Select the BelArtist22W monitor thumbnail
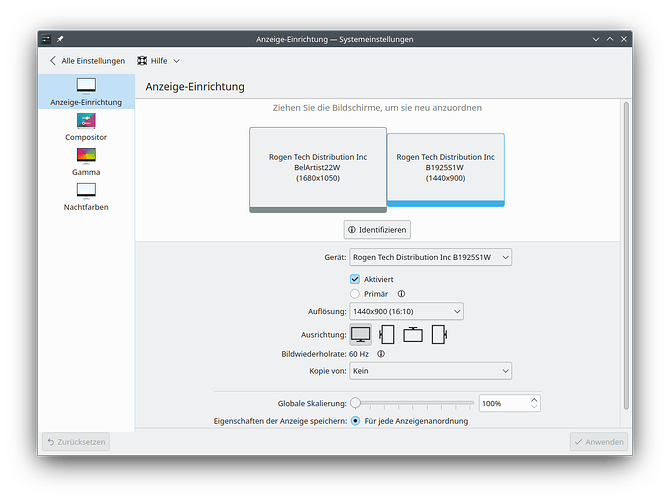The width and height of the screenshot is (670, 500). 317,168
